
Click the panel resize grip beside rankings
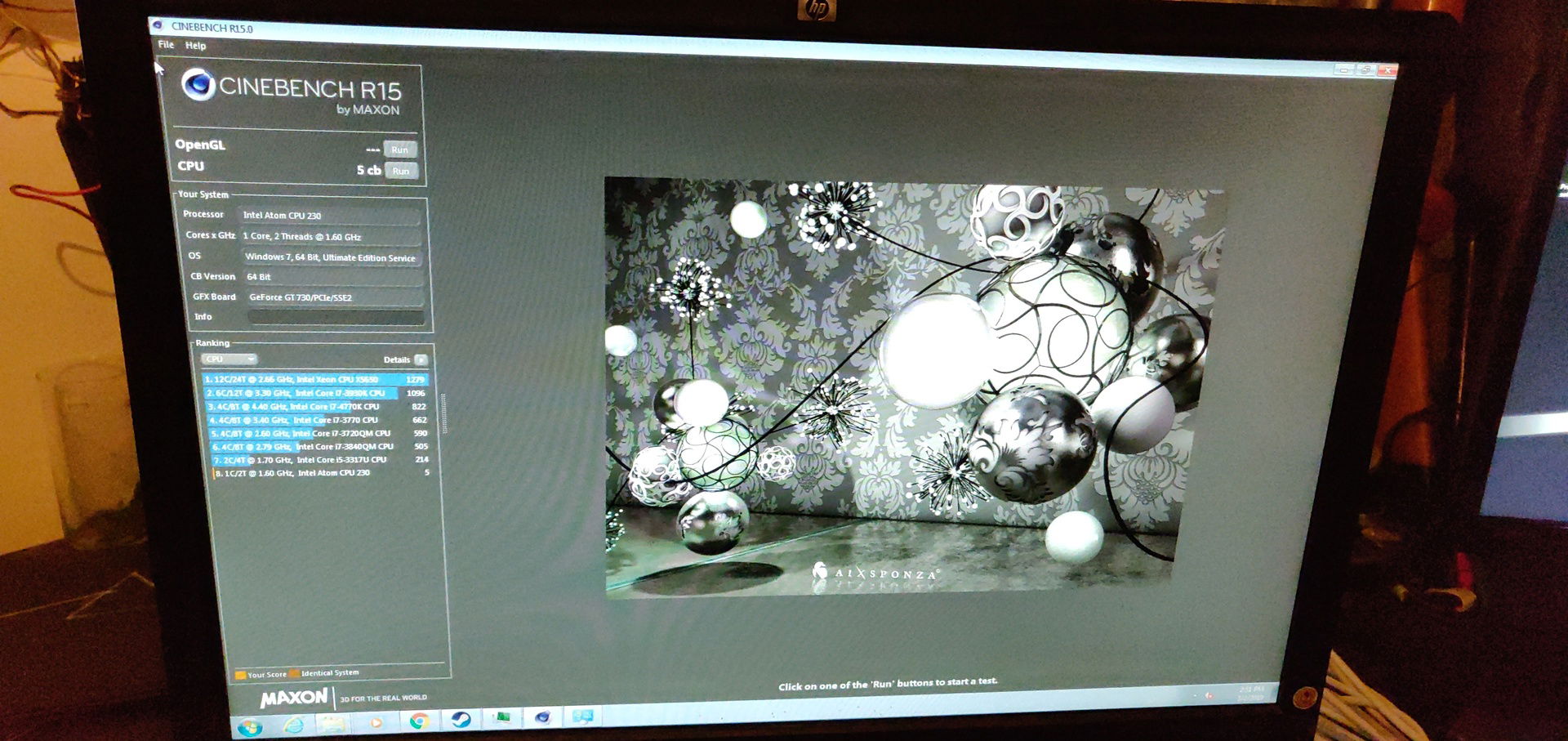point(443,413)
